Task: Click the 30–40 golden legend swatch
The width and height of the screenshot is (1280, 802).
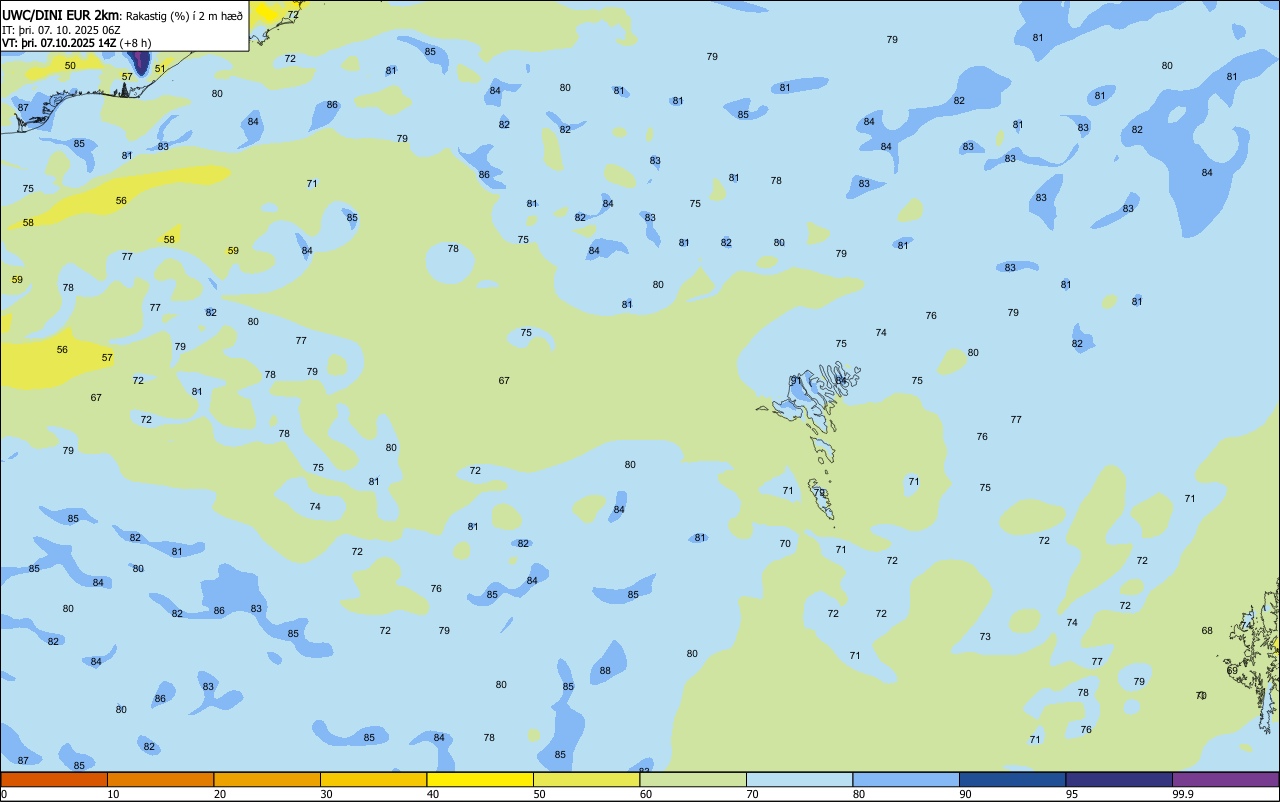Action: 373,779
